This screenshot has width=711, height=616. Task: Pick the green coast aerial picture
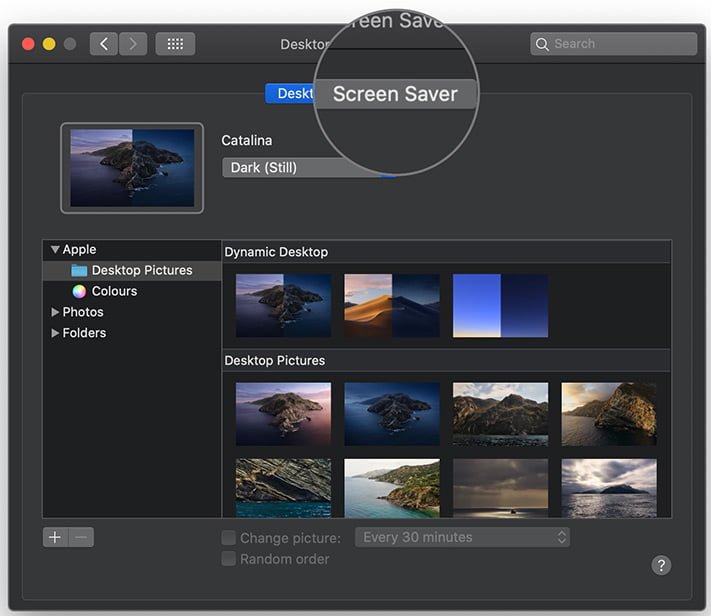point(392,488)
